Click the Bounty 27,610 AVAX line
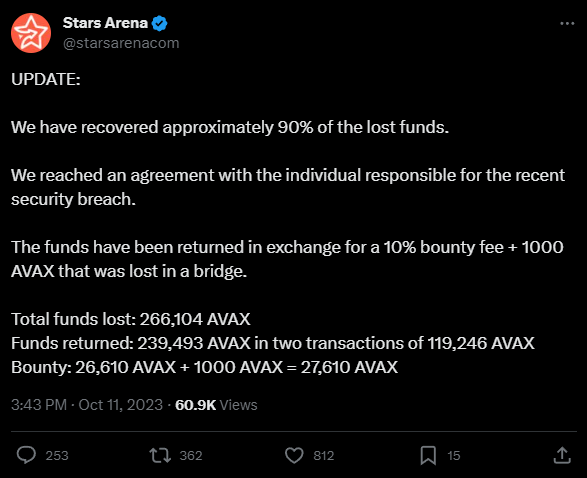The height and width of the screenshot is (478, 587). tap(204, 367)
